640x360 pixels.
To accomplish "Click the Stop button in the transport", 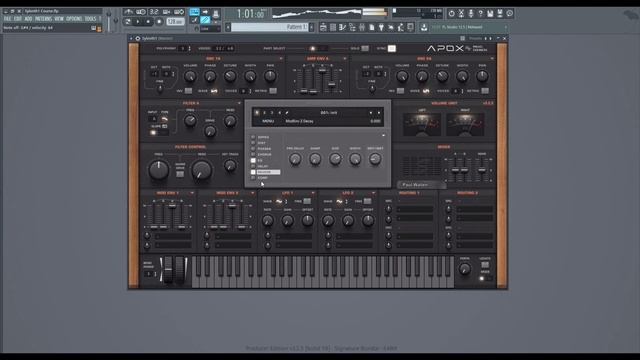I will click(x=148, y=22).
